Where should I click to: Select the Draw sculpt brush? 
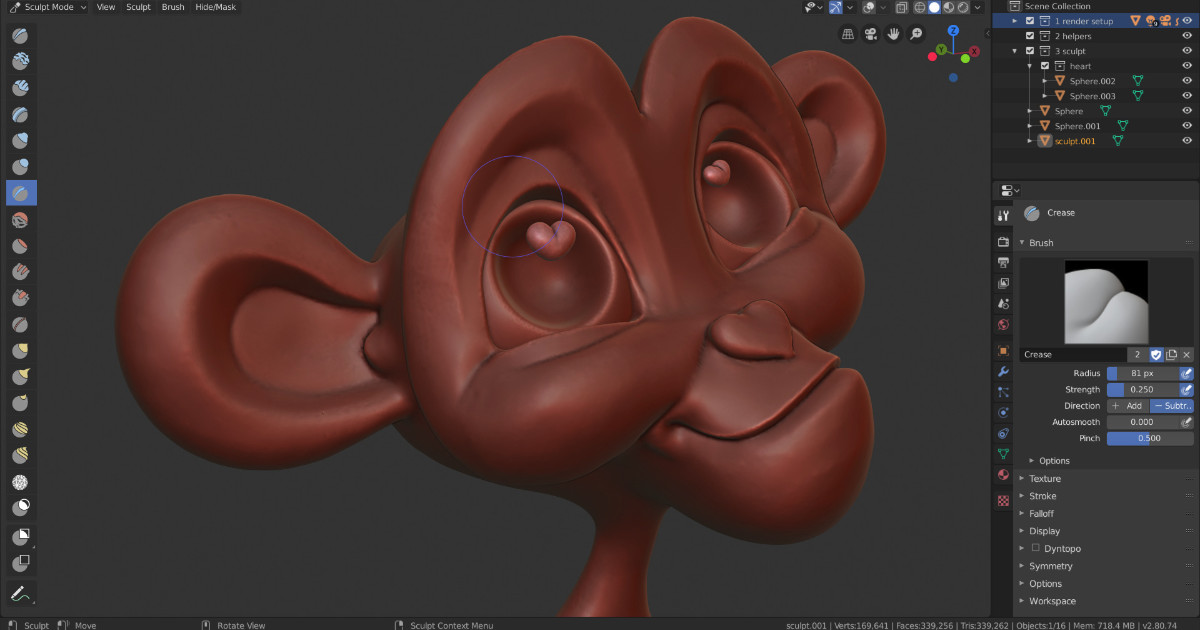pos(21,36)
